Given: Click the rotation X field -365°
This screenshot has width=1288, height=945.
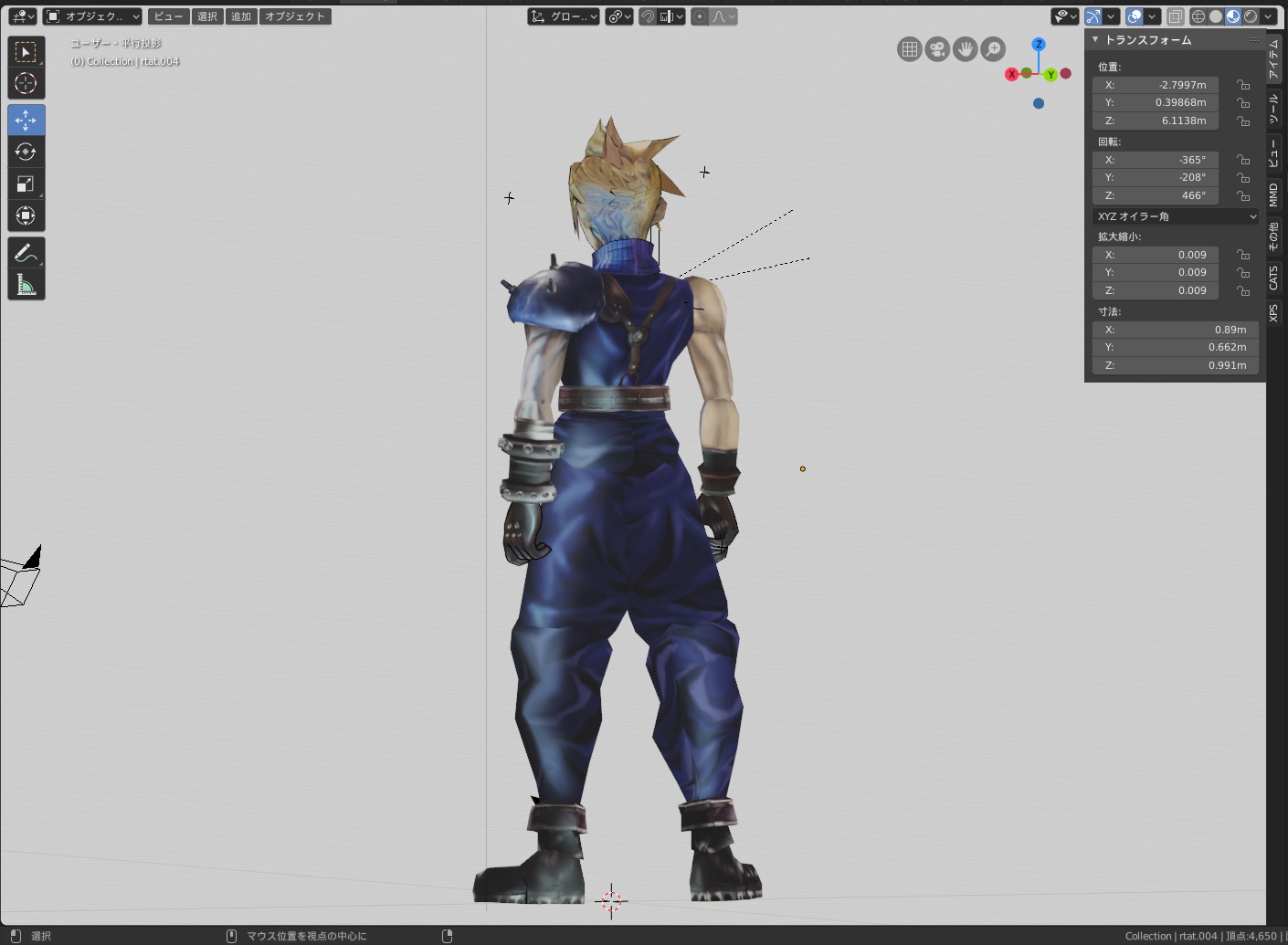Looking at the screenshot, I should tap(1156, 160).
